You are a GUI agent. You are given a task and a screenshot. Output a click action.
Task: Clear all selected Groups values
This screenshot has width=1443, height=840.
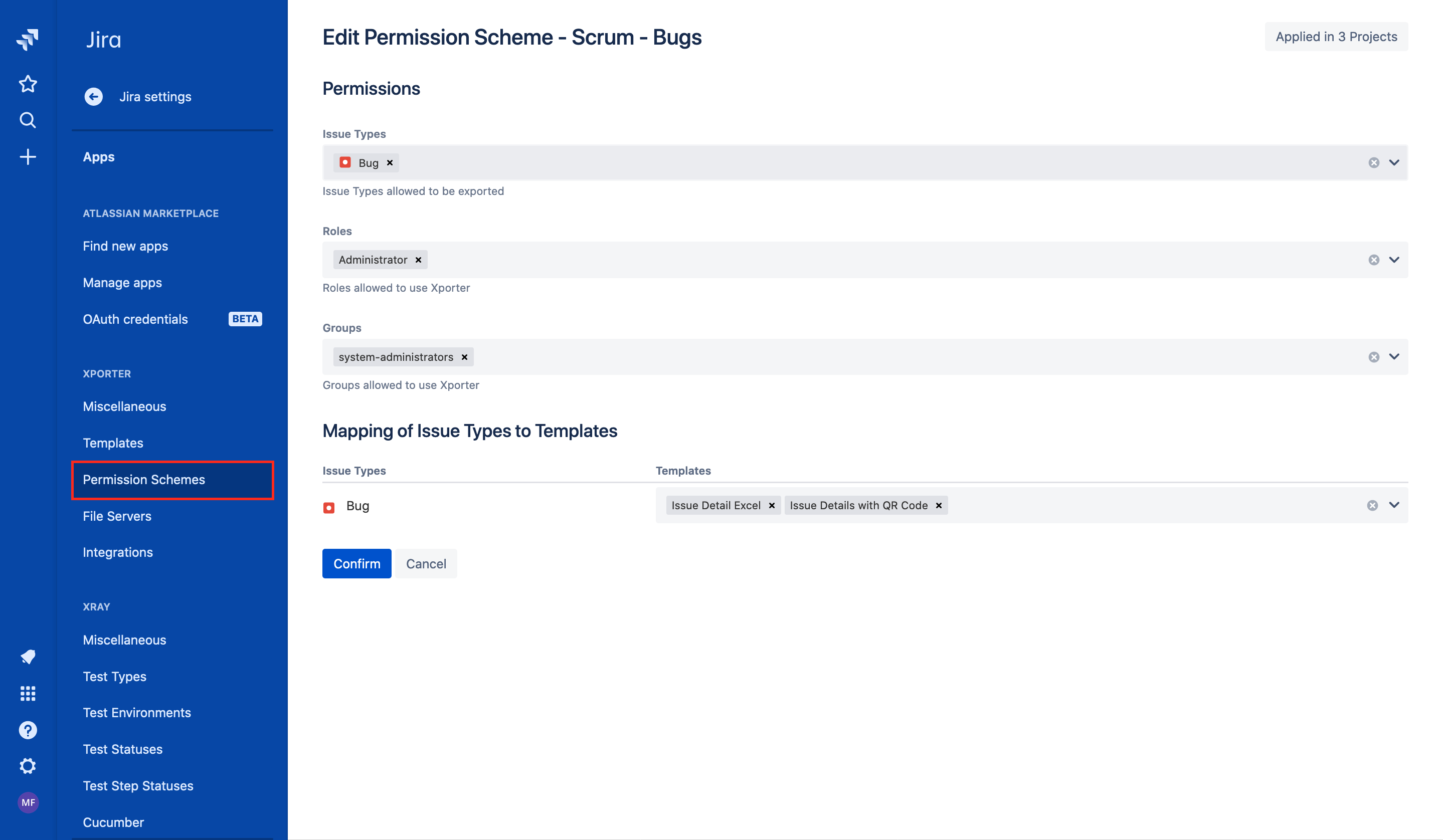click(1374, 357)
